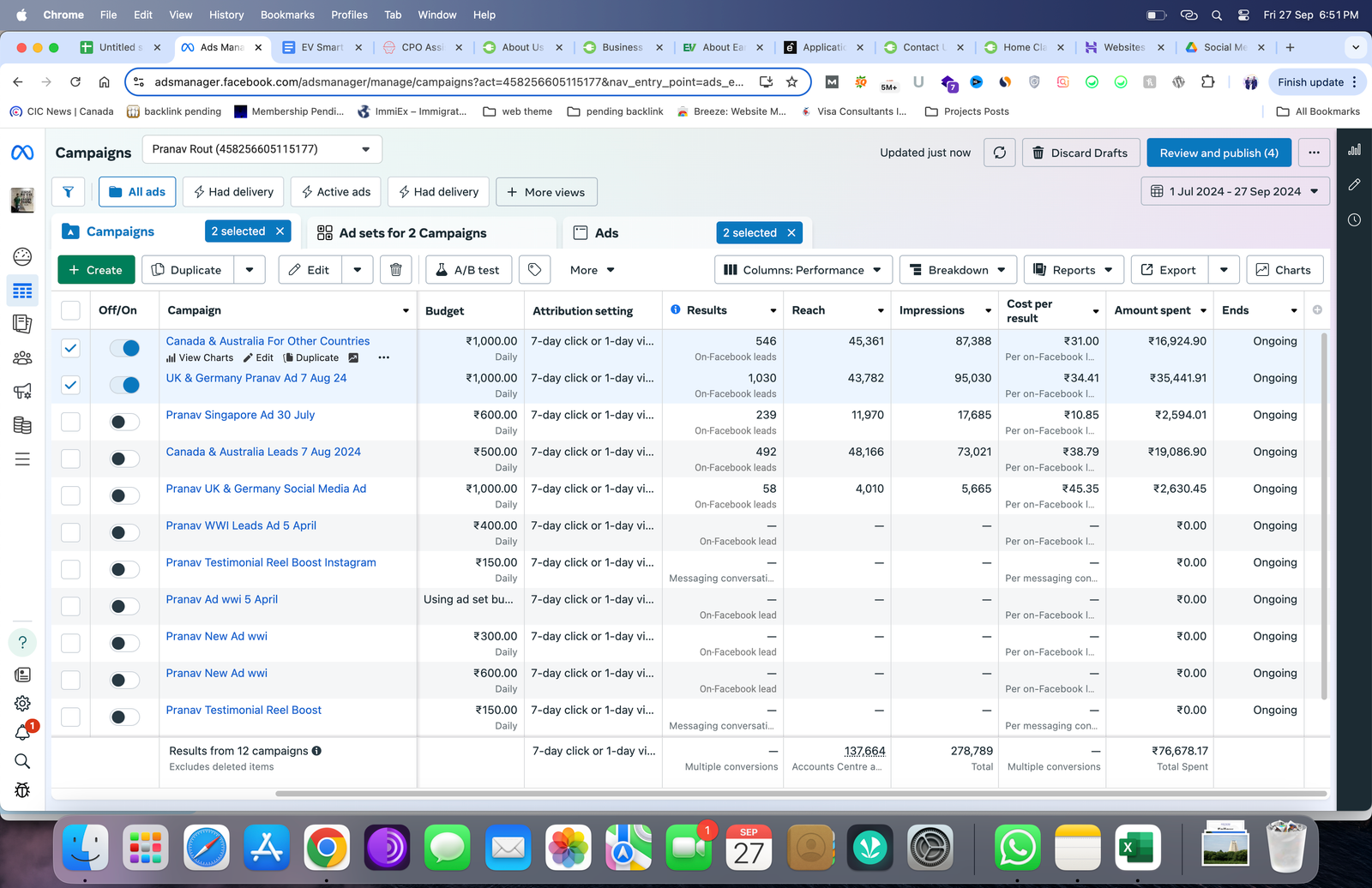Image resolution: width=1372 pixels, height=888 pixels.
Task: Click the Help question mark icon
Action: click(x=23, y=642)
